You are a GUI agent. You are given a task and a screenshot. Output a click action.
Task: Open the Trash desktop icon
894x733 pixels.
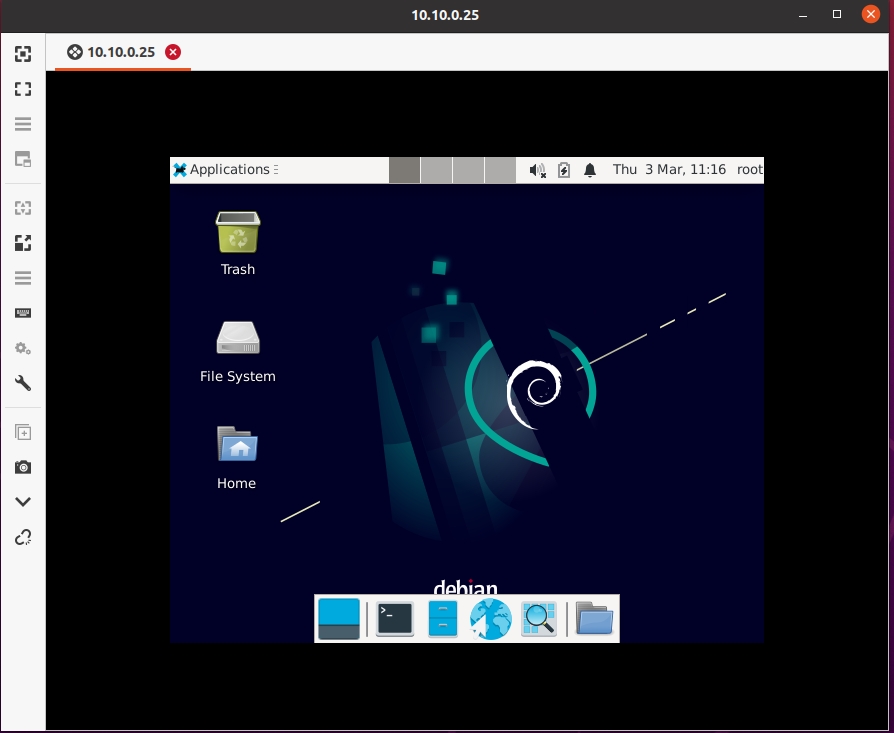point(238,243)
